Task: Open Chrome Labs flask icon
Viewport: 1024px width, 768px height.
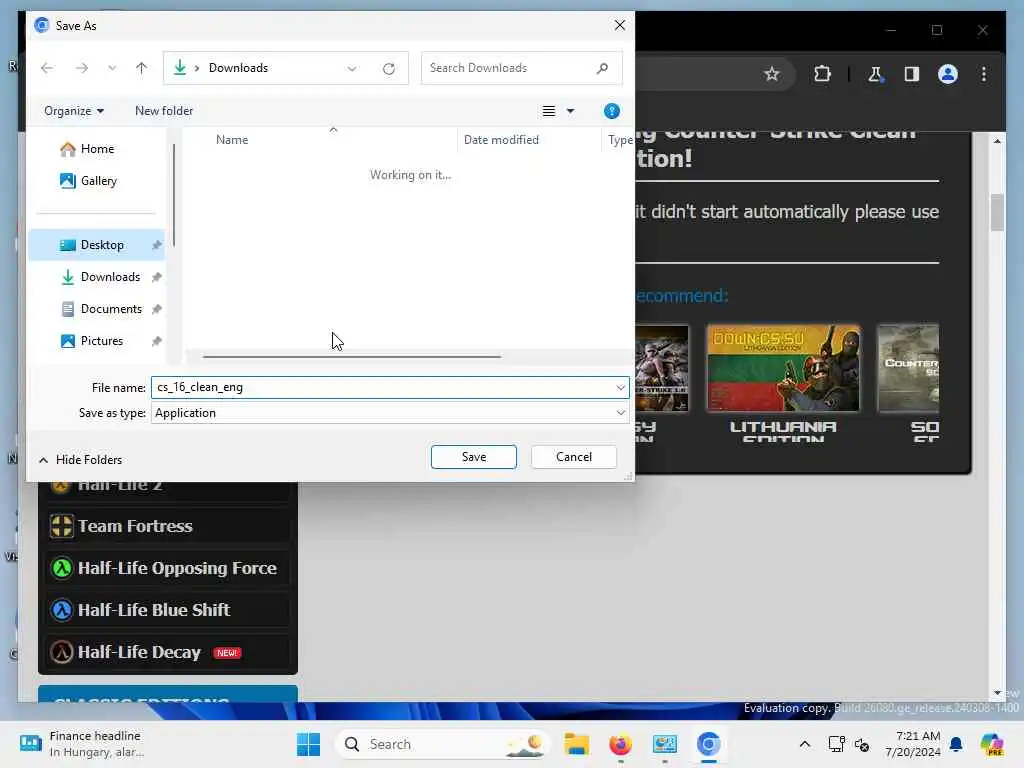Action: [x=875, y=74]
